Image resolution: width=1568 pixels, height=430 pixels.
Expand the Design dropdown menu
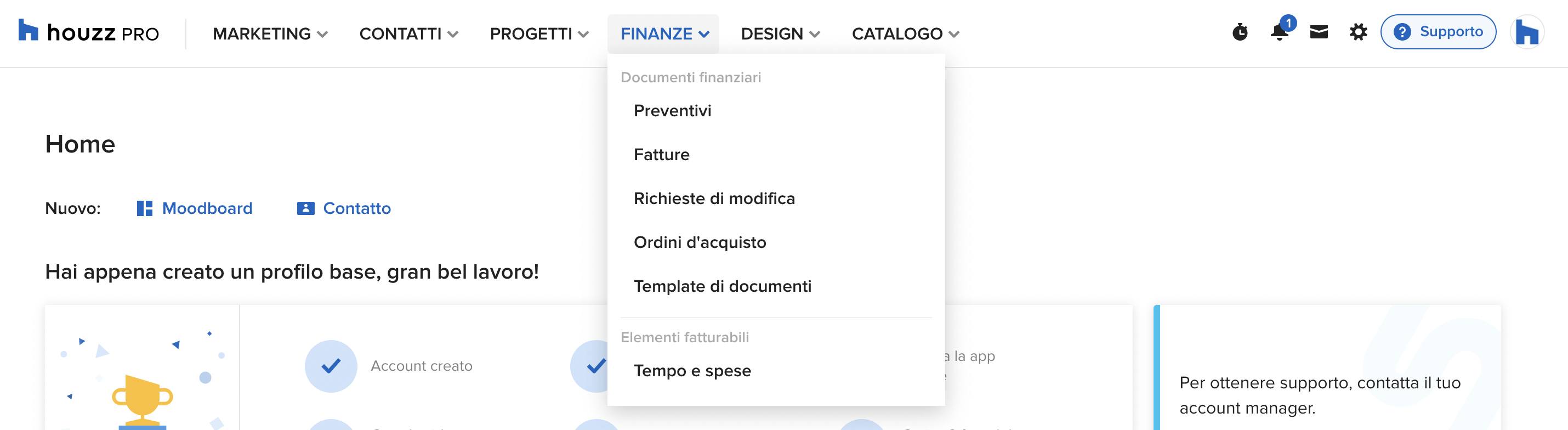coord(780,33)
